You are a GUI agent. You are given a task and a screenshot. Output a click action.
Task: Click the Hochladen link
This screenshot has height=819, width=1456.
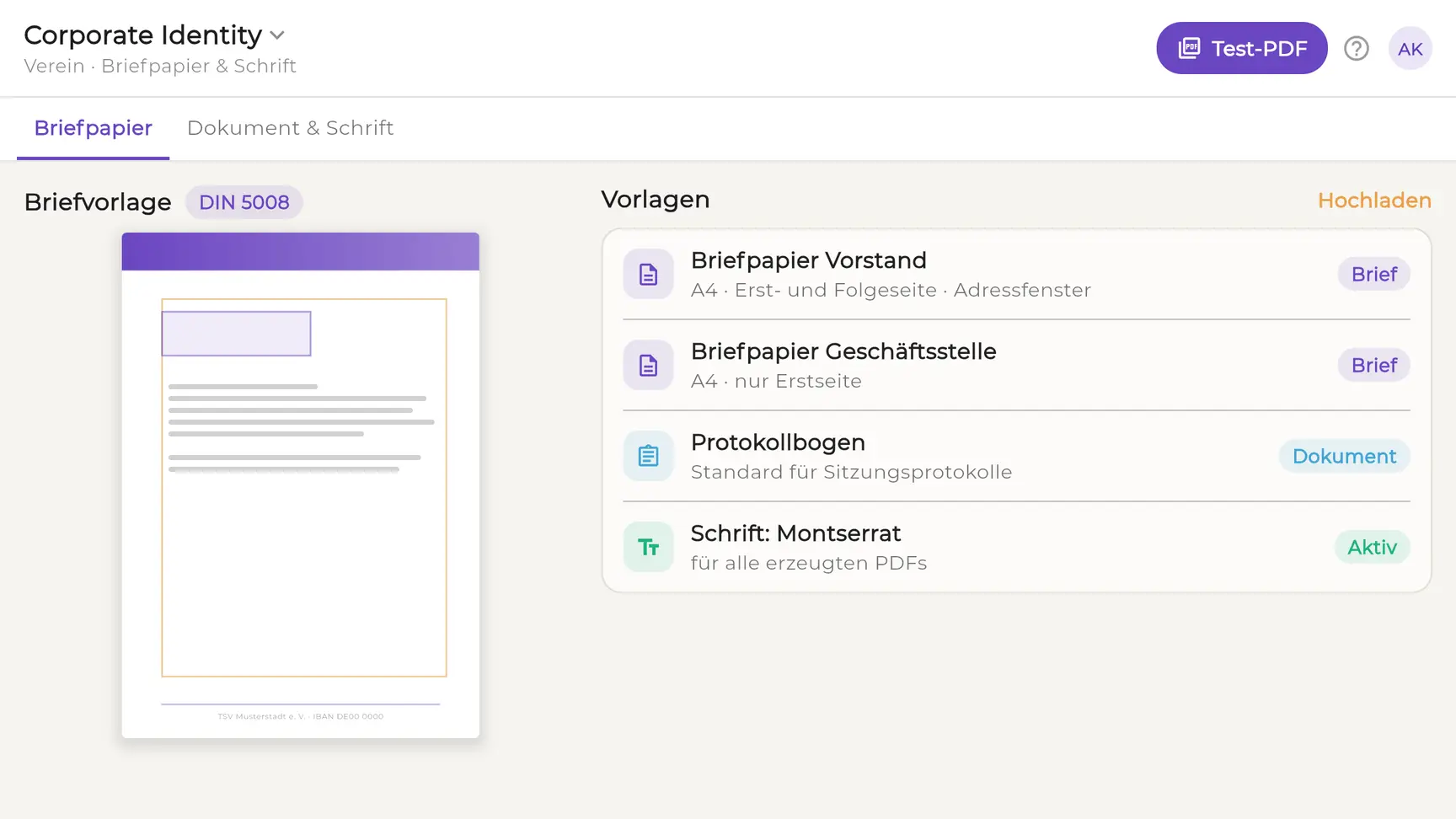pyautogui.click(x=1374, y=201)
